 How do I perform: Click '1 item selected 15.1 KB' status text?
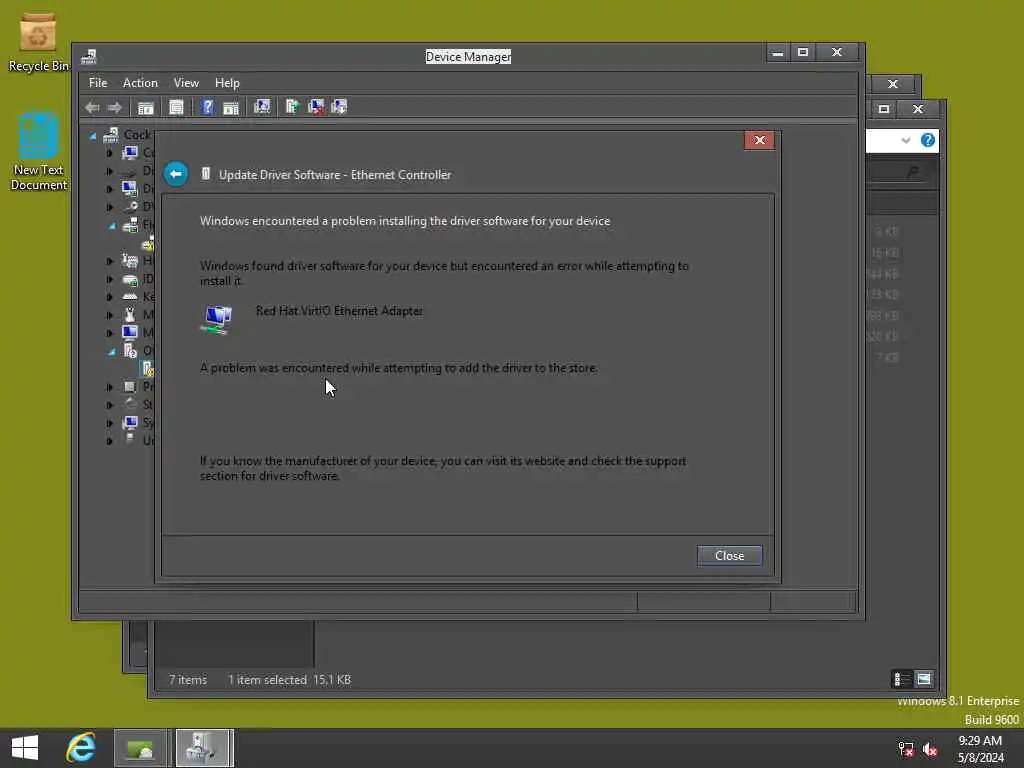(x=289, y=680)
